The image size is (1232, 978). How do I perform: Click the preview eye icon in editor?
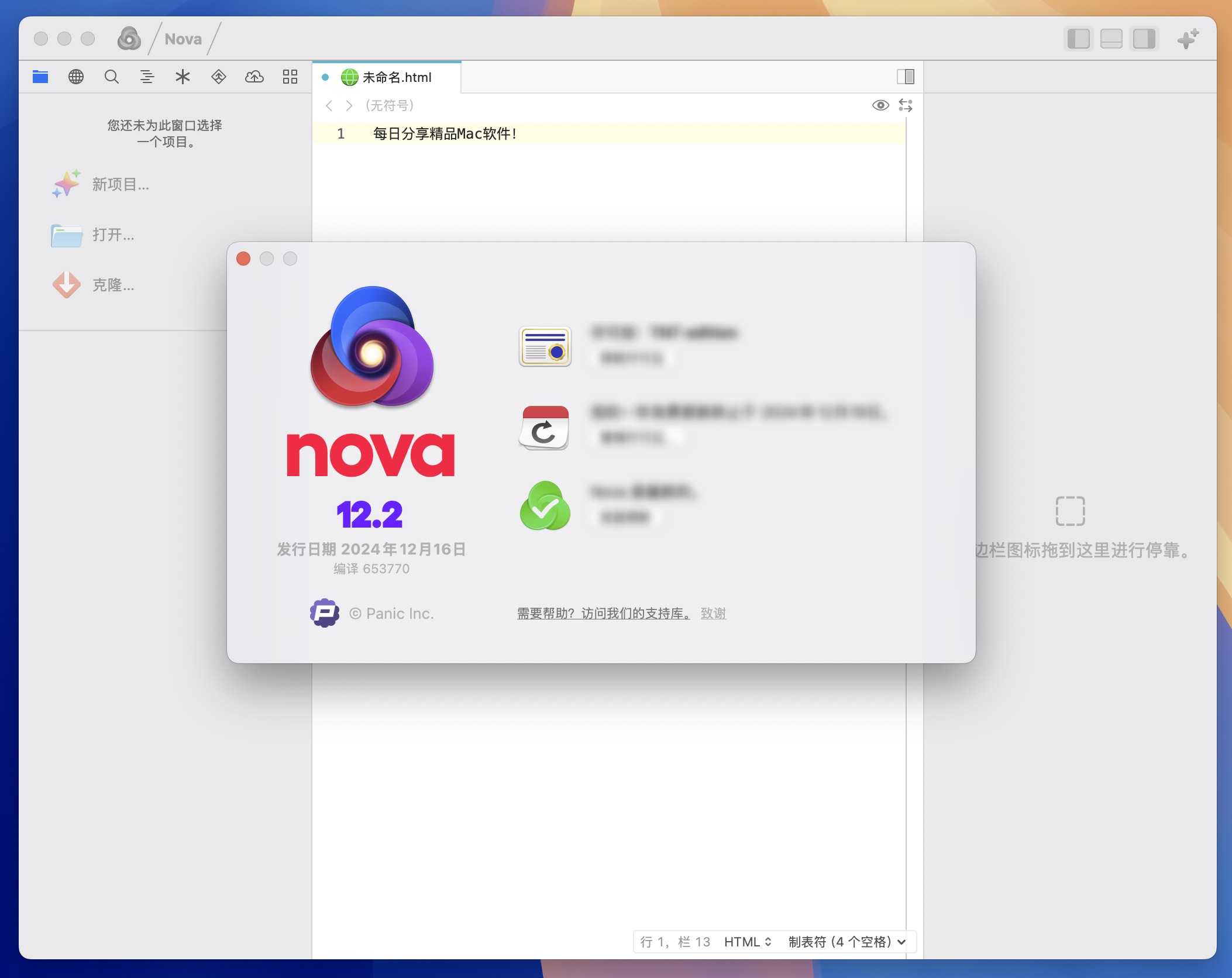pos(880,104)
